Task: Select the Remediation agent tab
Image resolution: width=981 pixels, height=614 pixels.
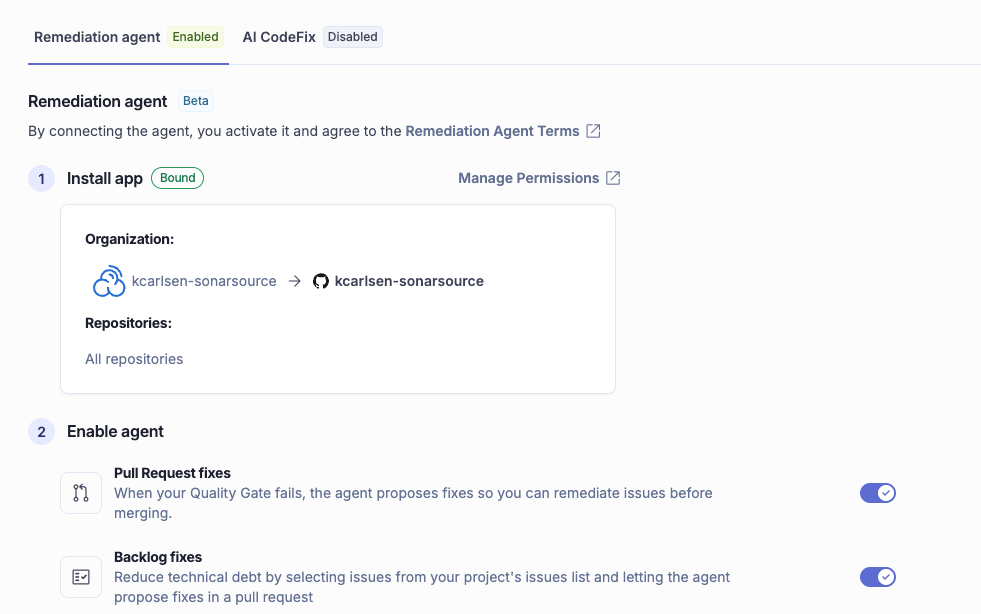Action: 97,37
